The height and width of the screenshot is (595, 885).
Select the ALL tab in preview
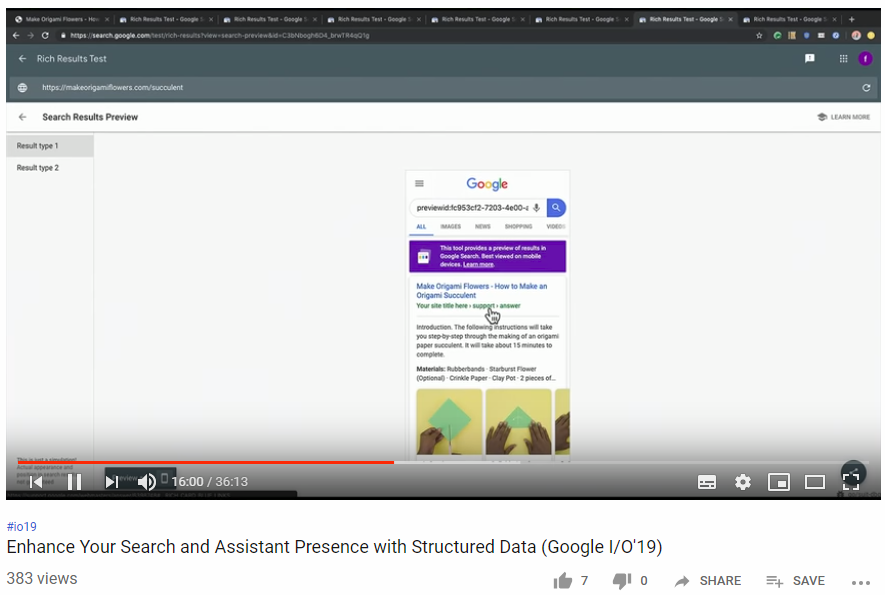[421, 226]
